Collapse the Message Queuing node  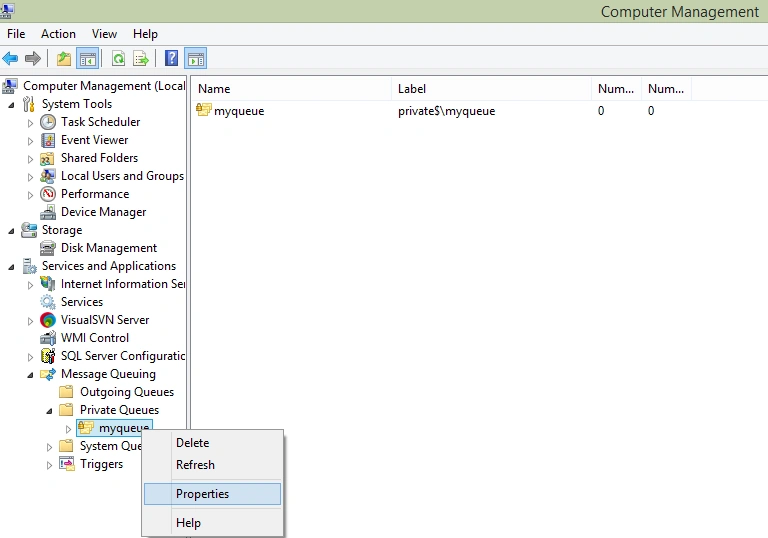tap(30, 375)
